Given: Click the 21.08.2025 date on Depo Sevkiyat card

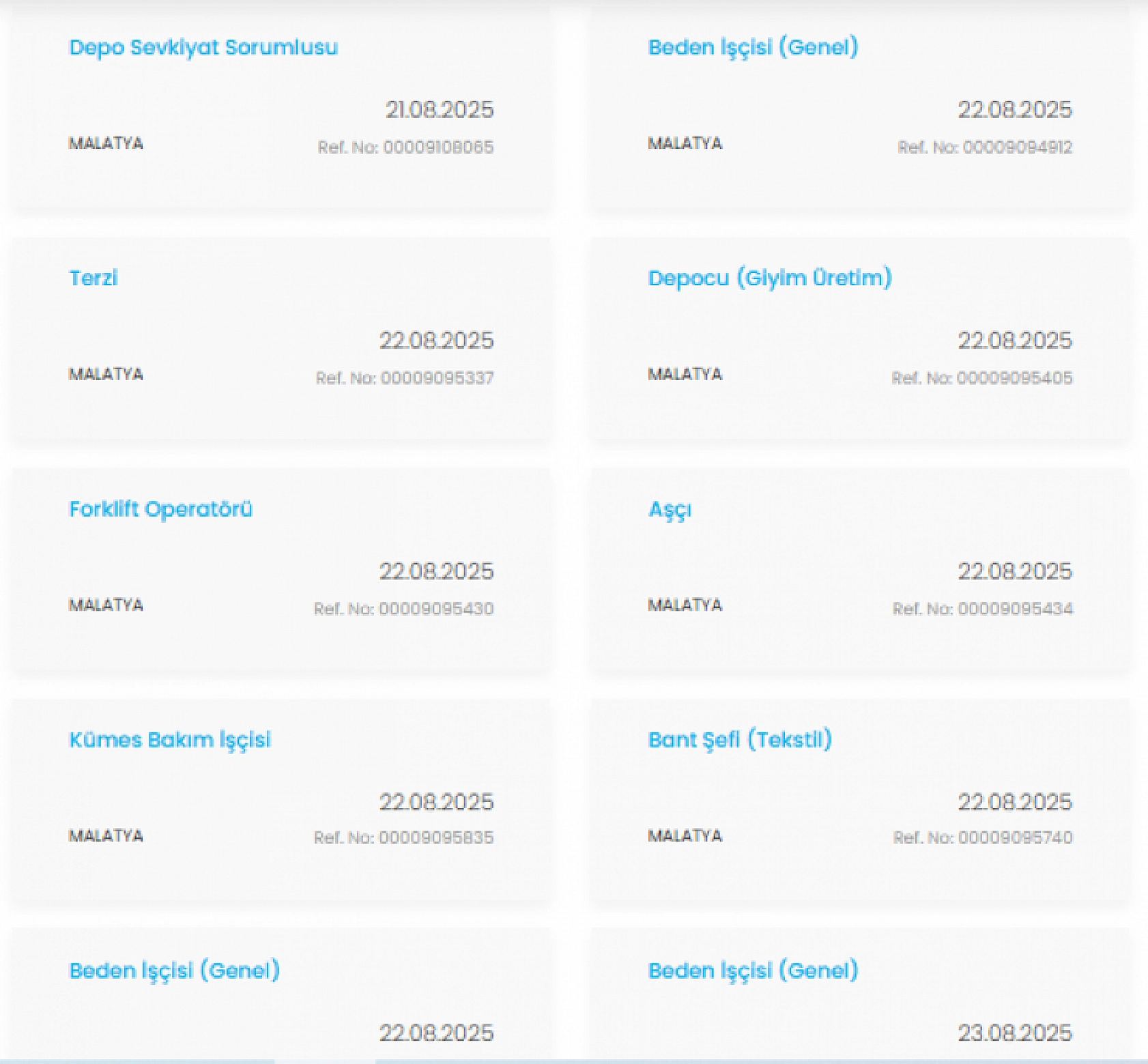Looking at the screenshot, I should [440, 110].
